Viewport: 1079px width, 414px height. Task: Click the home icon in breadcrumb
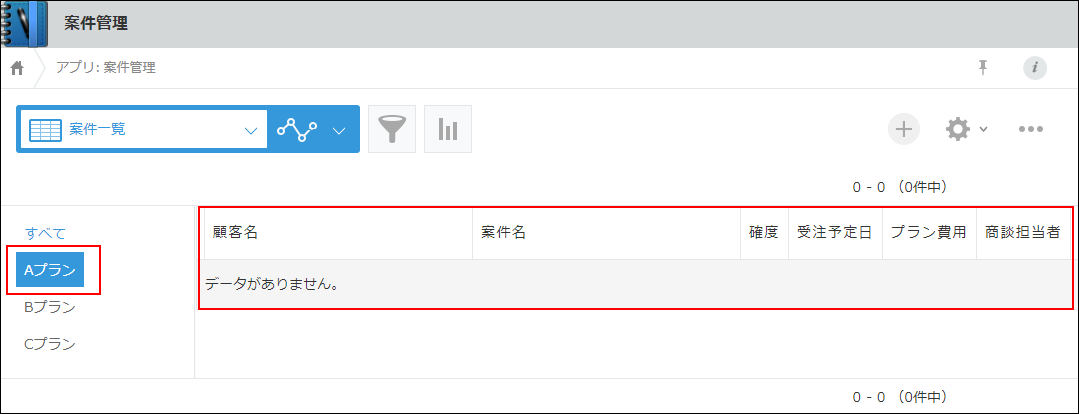(x=16, y=68)
